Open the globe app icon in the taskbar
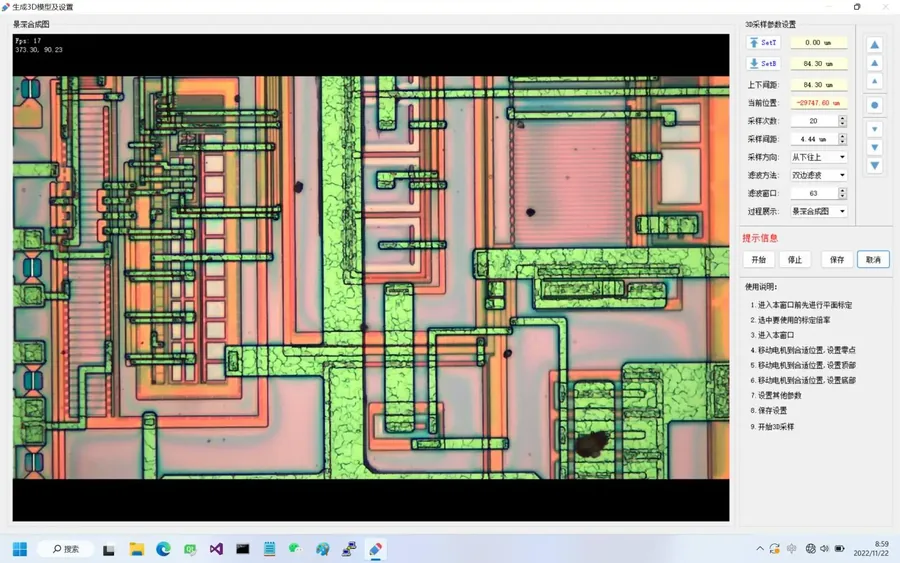The width and height of the screenshot is (900, 563). point(323,549)
